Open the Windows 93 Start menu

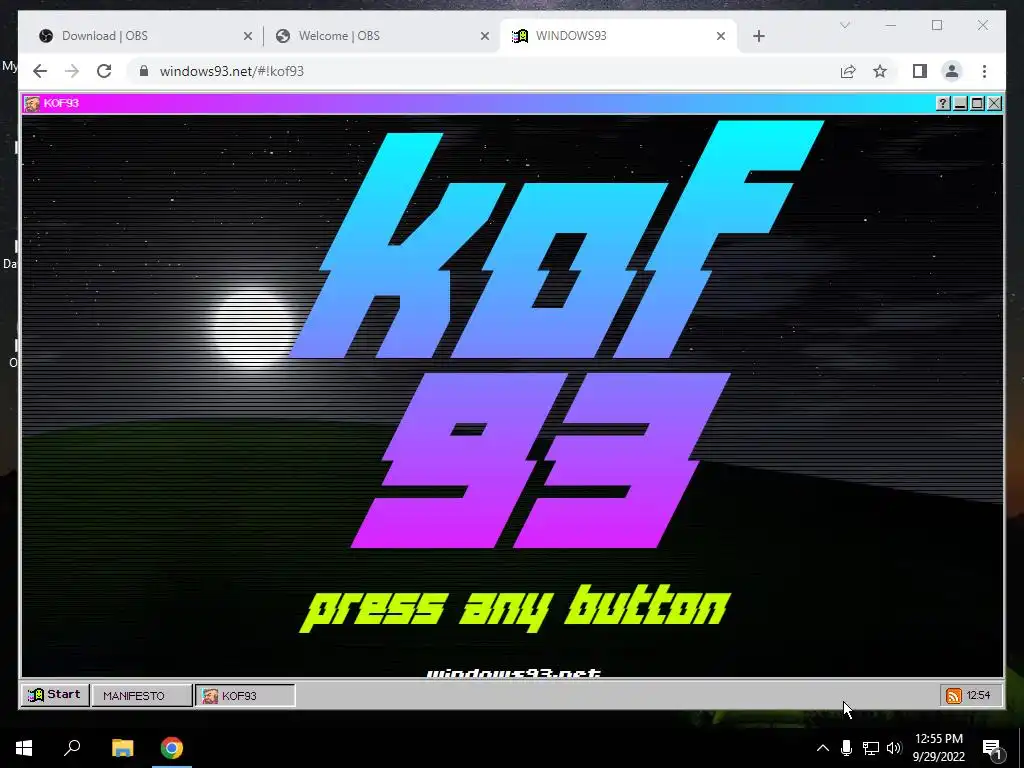[x=55, y=695]
